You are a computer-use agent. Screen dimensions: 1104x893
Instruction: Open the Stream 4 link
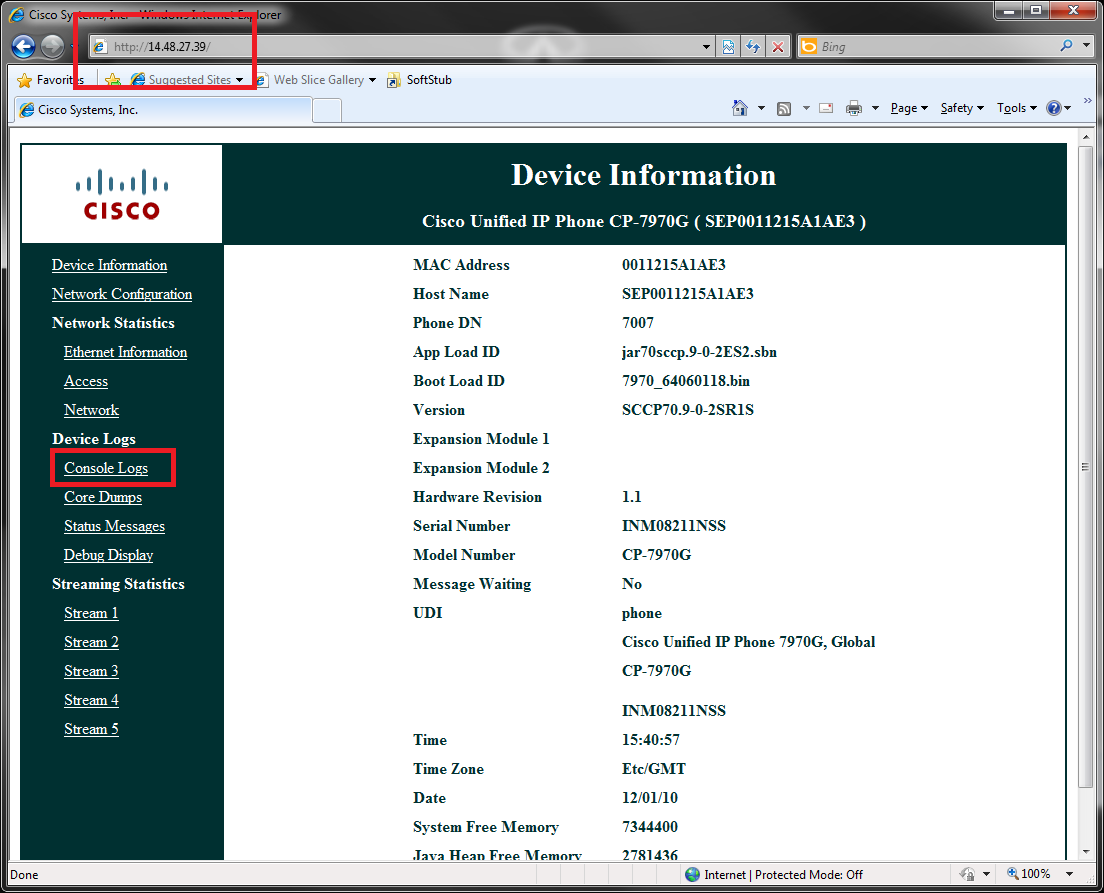point(91,700)
